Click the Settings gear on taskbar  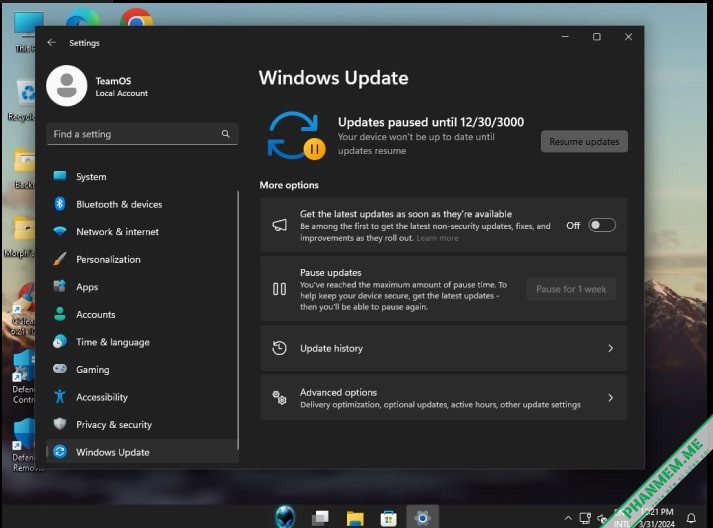click(x=422, y=517)
